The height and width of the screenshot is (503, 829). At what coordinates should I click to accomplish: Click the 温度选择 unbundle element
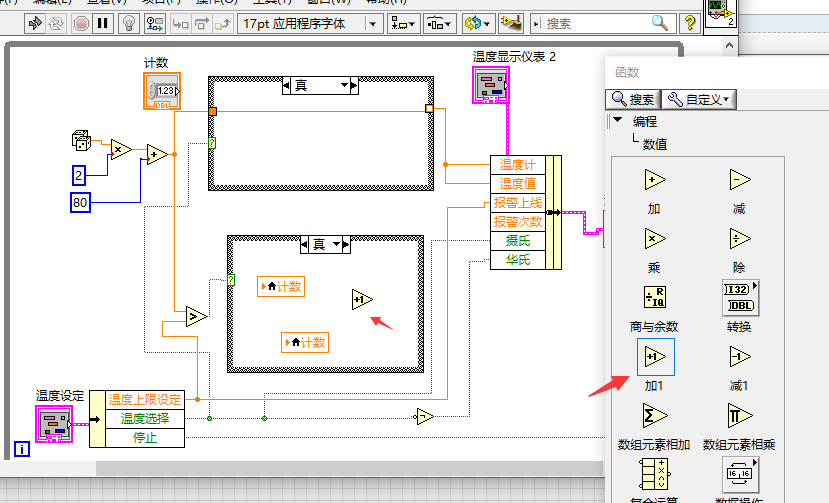(145, 418)
